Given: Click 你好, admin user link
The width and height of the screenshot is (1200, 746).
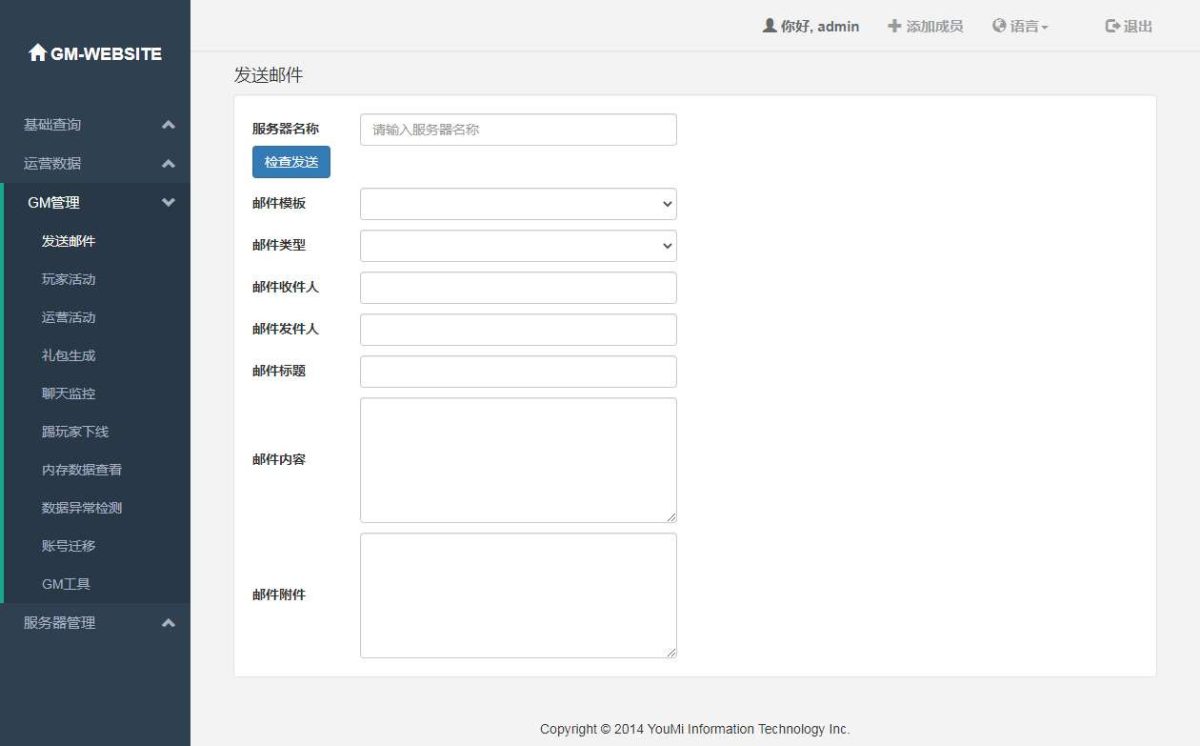Looking at the screenshot, I should coord(811,26).
